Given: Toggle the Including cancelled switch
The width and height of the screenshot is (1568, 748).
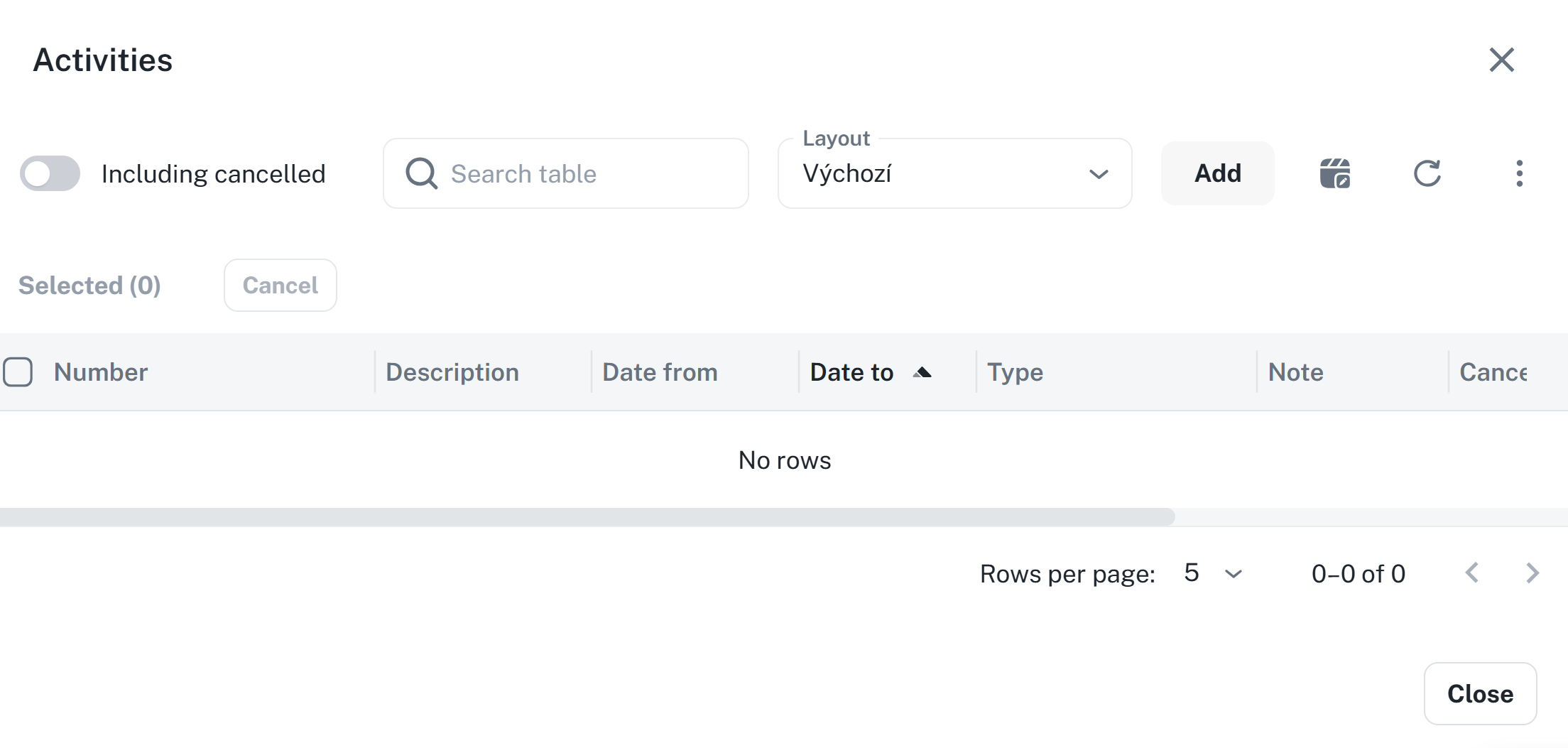Looking at the screenshot, I should [x=50, y=173].
